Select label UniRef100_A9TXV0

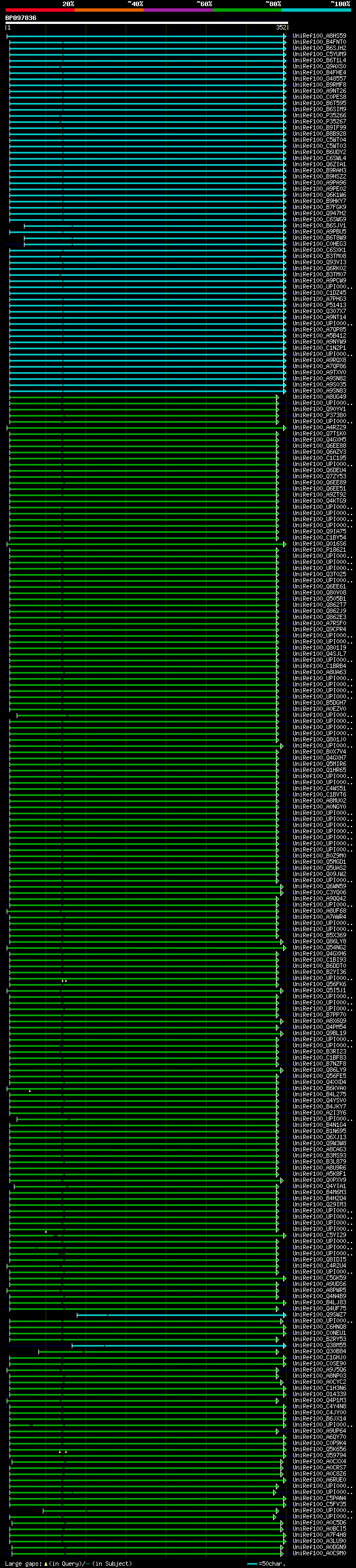pyautogui.click(x=319, y=373)
